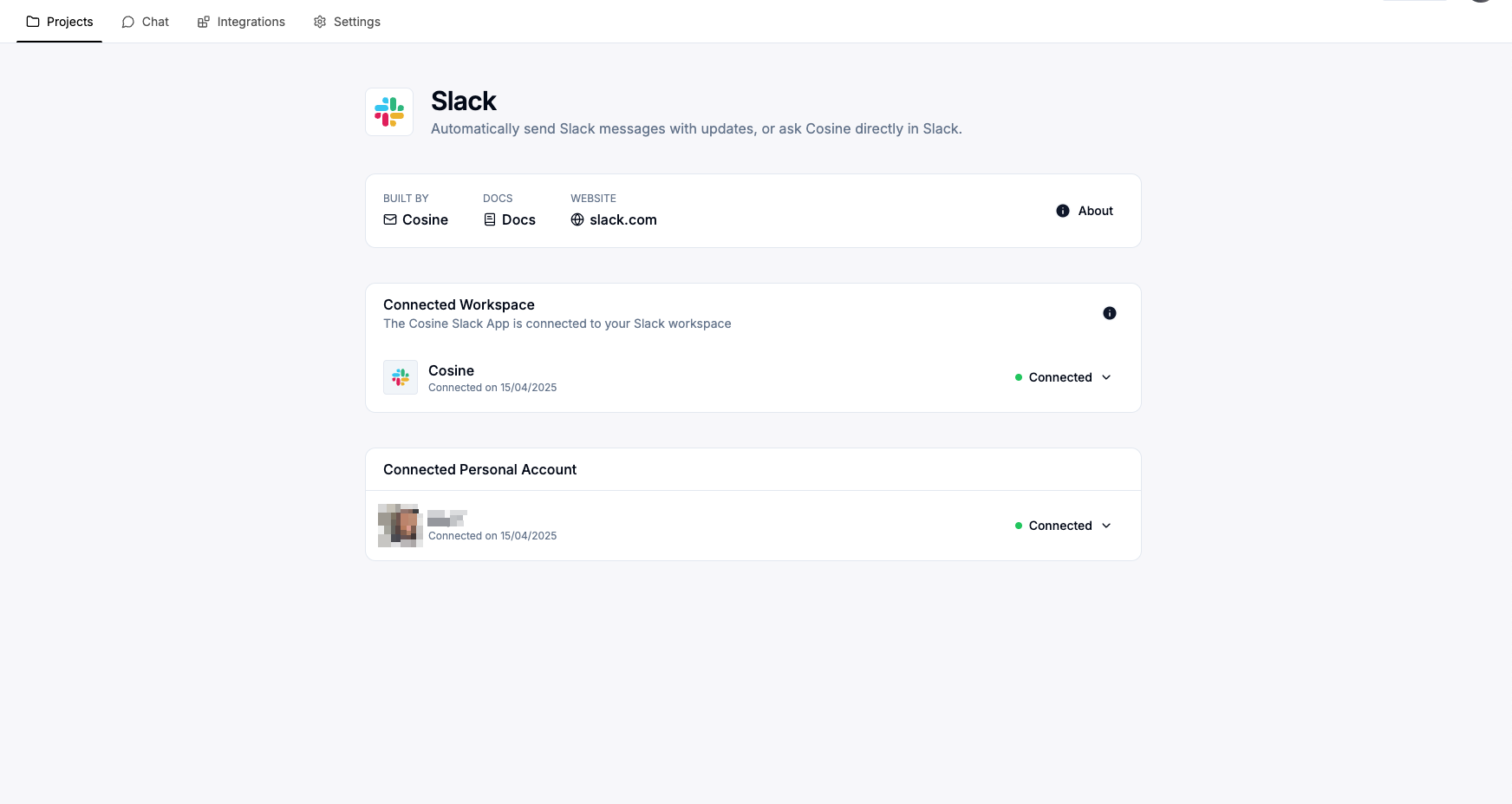Expand the Cosine workspace Connected dropdown
This screenshot has height=804, width=1512.
1062,377
